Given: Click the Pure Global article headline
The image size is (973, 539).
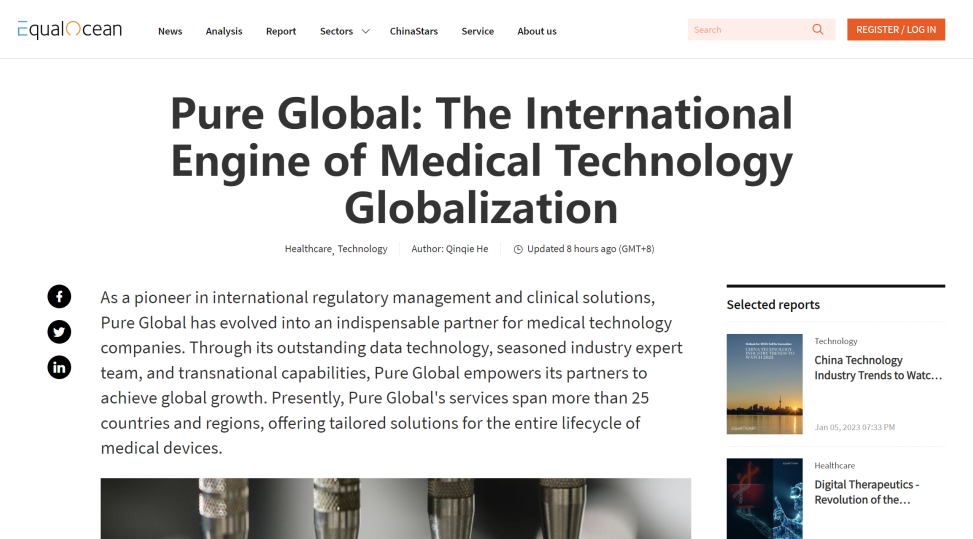Looking at the screenshot, I should (x=482, y=160).
